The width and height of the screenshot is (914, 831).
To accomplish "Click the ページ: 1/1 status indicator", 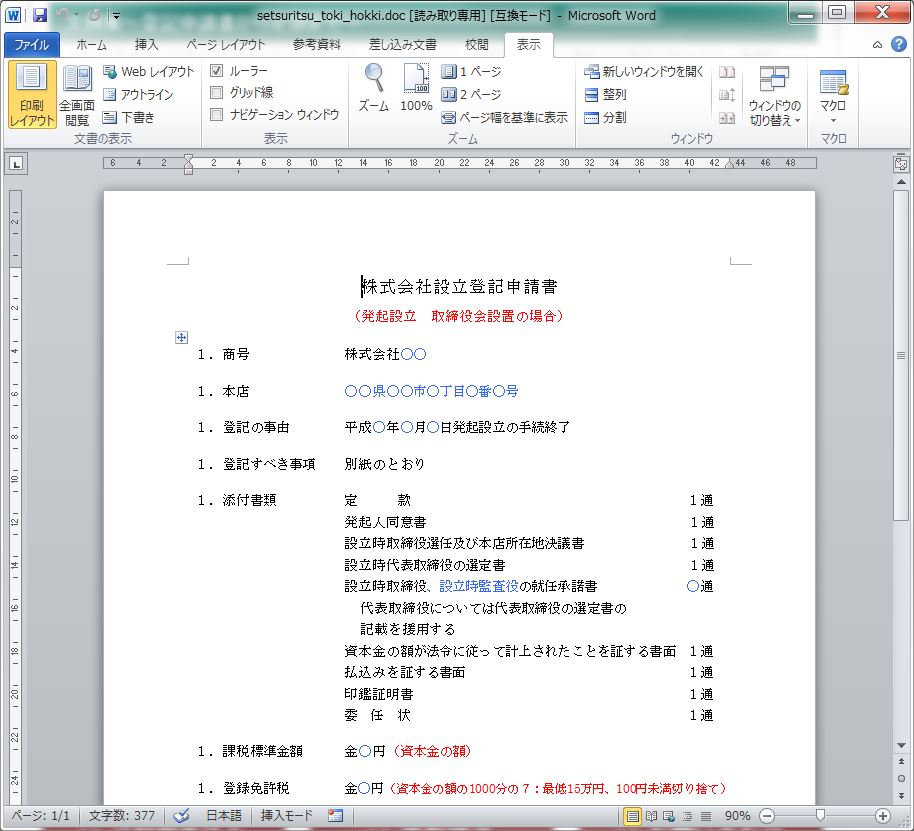I will point(41,816).
